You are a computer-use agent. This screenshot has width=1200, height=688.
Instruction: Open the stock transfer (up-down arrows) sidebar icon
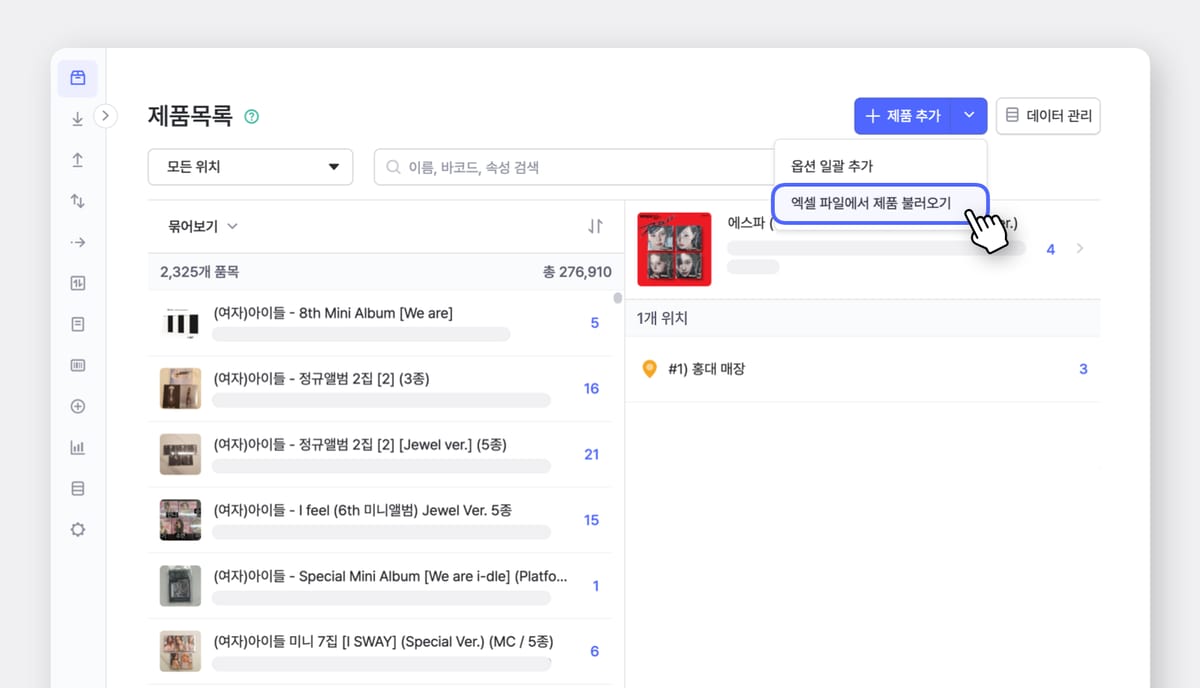tap(77, 200)
